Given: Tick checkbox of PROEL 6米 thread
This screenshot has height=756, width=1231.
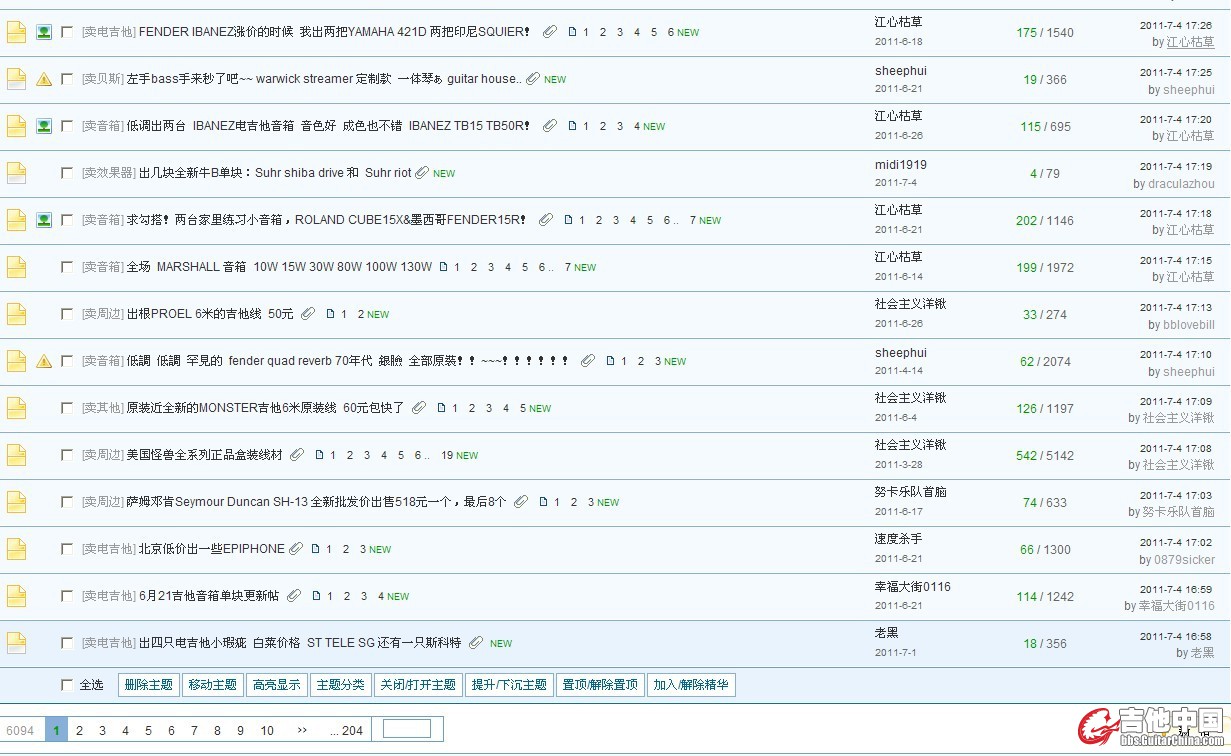Looking at the screenshot, I should 67,314.
